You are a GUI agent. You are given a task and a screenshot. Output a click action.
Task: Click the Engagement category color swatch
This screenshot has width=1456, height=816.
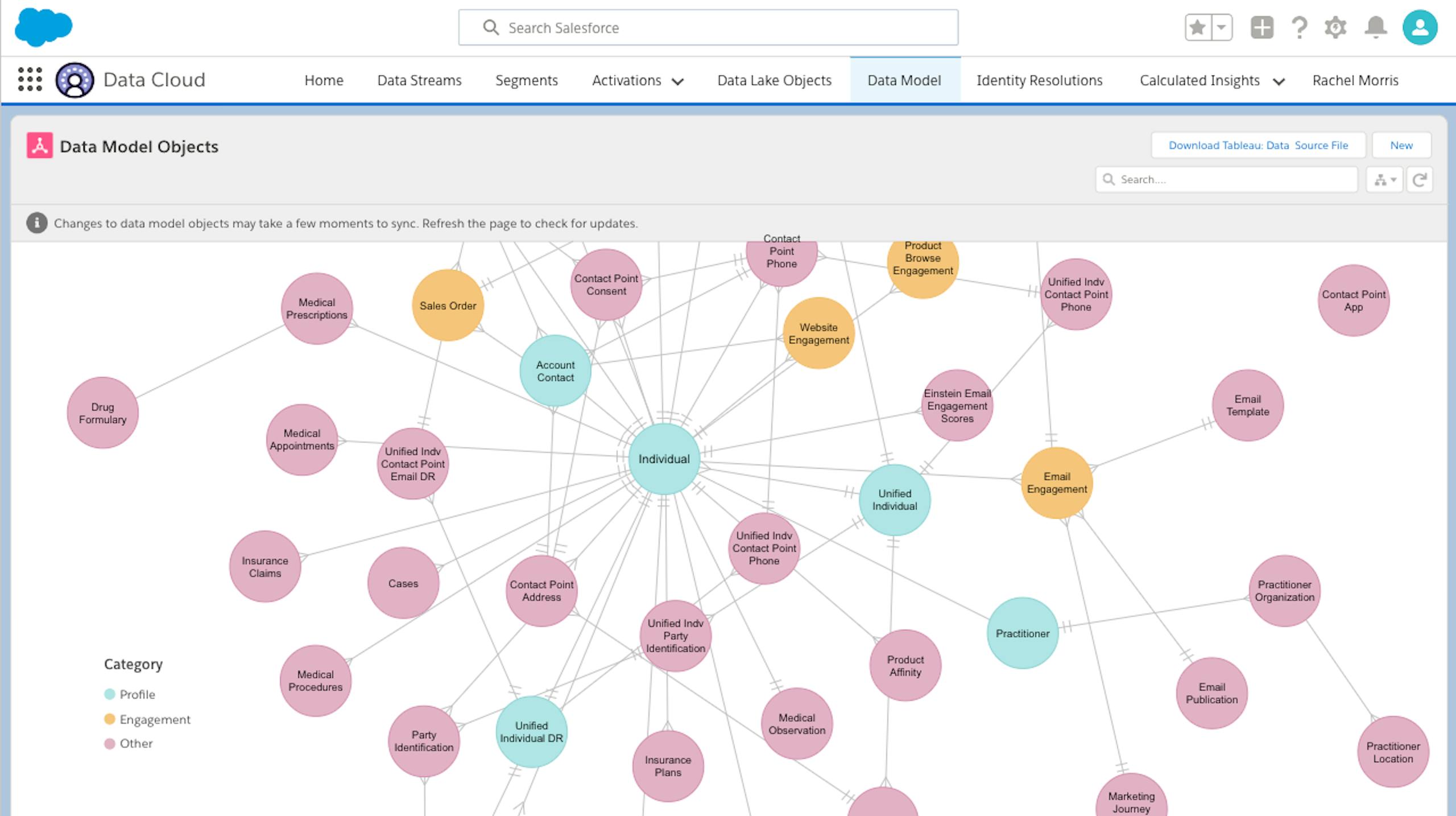pyautogui.click(x=110, y=719)
